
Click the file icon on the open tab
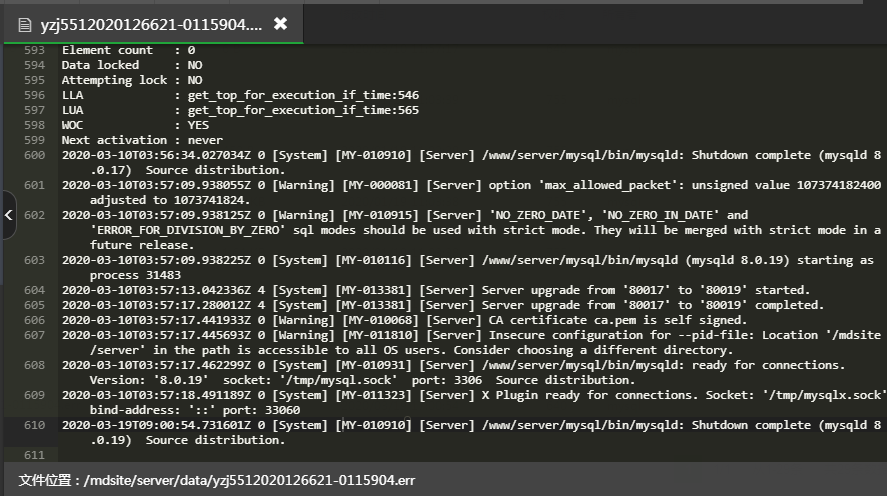[25, 24]
